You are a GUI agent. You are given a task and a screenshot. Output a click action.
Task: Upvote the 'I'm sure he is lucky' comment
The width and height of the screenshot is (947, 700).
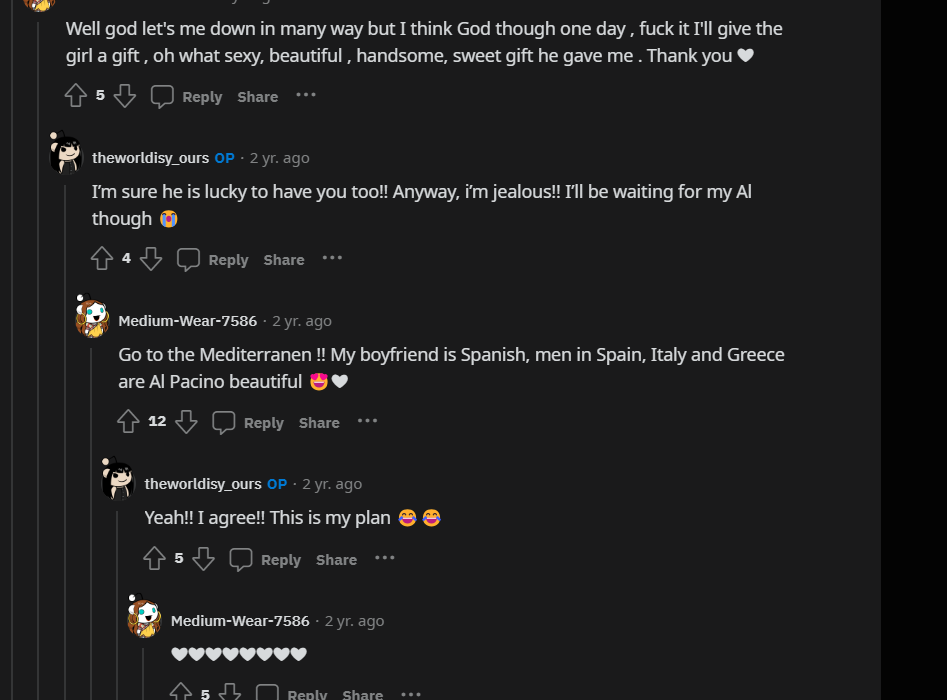click(102, 258)
